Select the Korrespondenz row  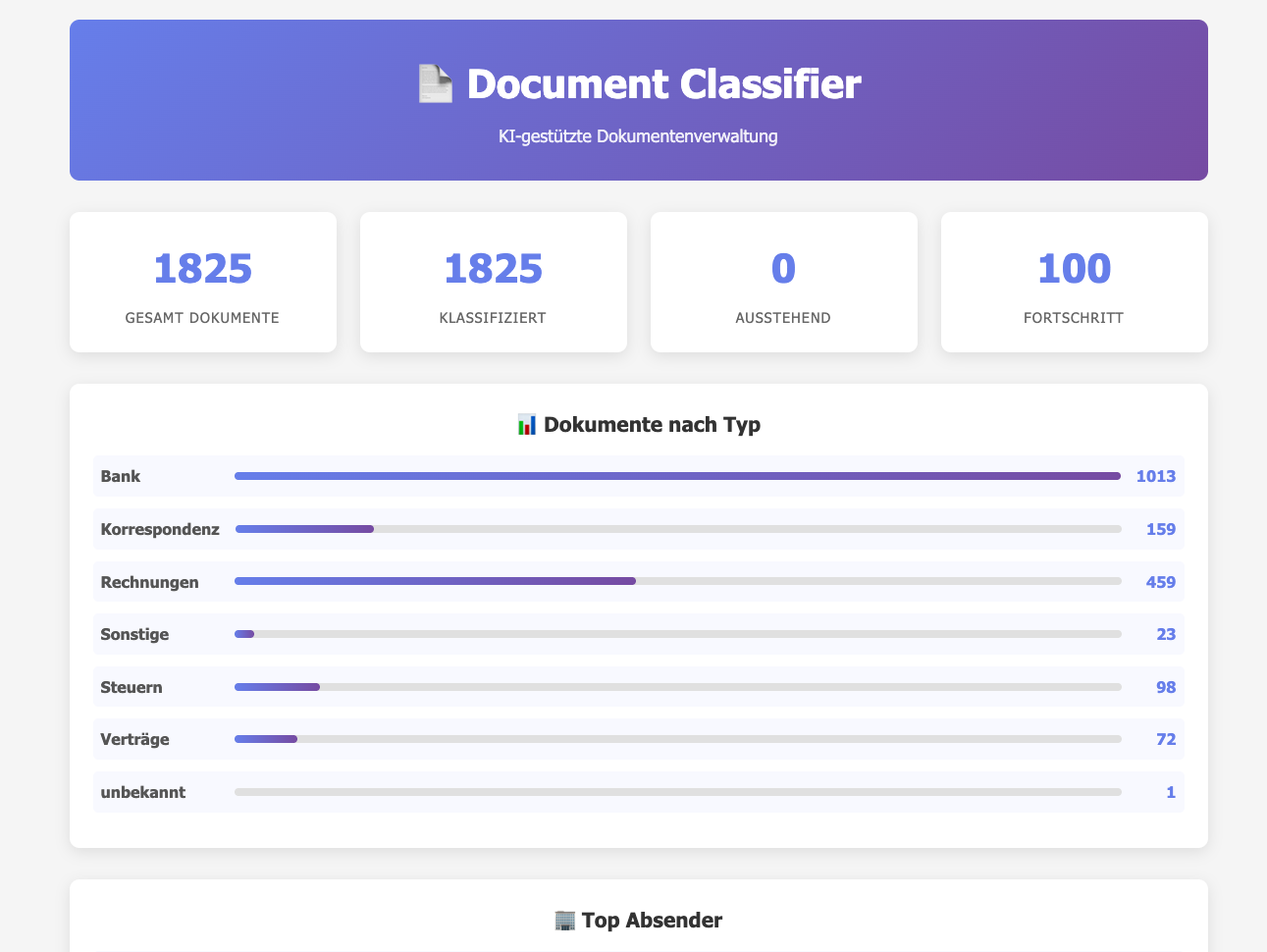[638, 529]
